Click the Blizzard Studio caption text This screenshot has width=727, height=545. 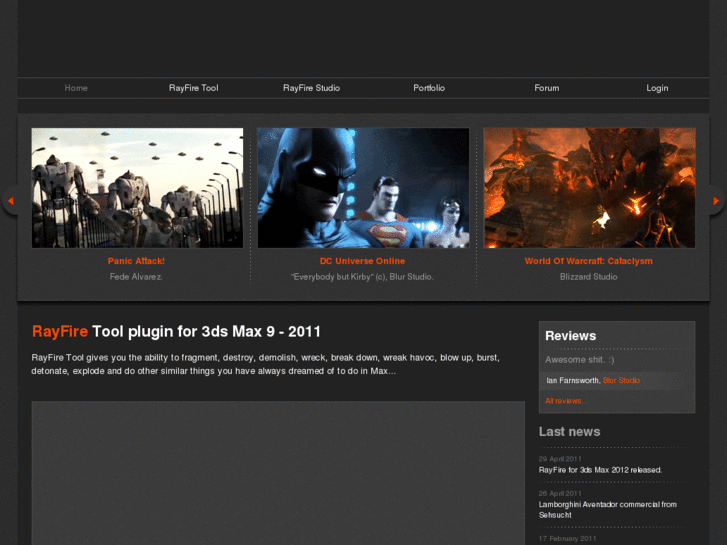coord(588,277)
